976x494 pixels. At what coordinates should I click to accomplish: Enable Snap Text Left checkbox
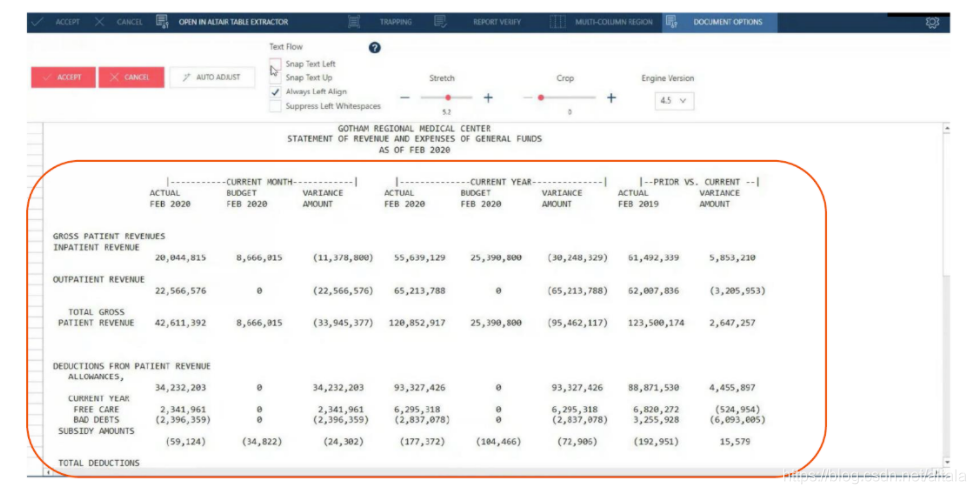click(x=275, y=64)
